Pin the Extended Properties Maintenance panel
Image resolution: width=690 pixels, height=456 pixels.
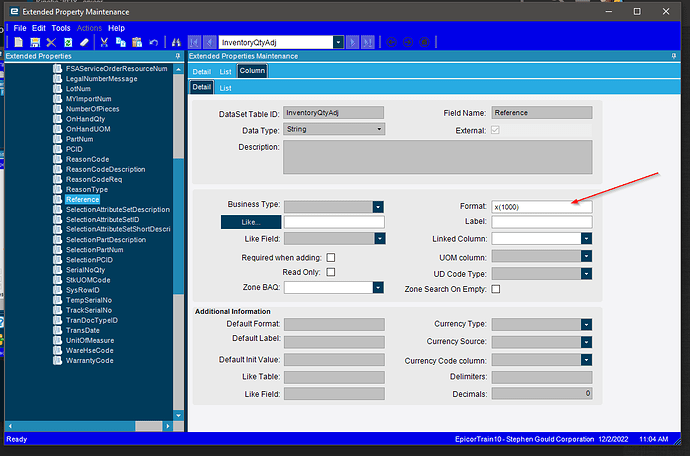click(673, 56)
